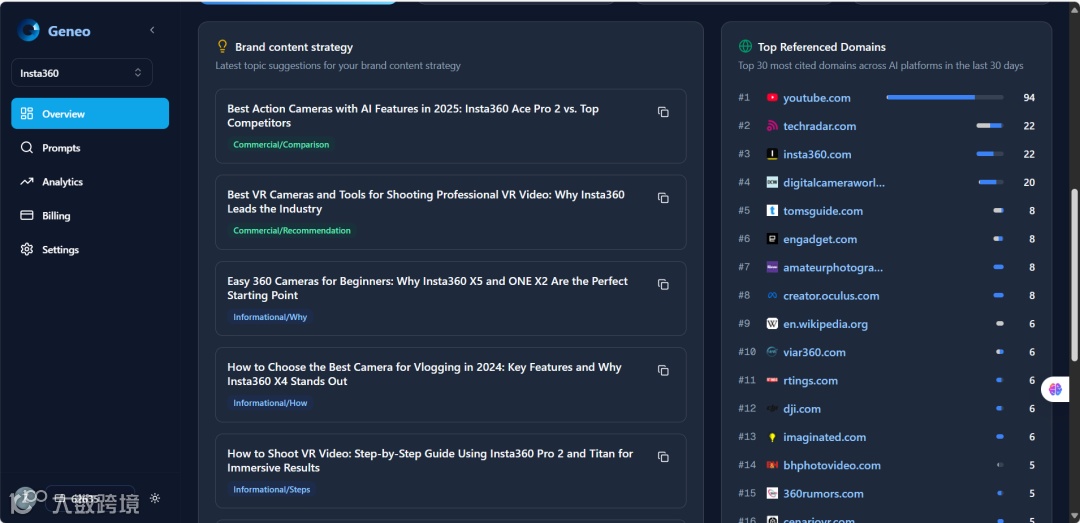The height and width of the screenshot is (523, 1080).
Task: Open Settings from the sidebar
Action: [90, 249]
